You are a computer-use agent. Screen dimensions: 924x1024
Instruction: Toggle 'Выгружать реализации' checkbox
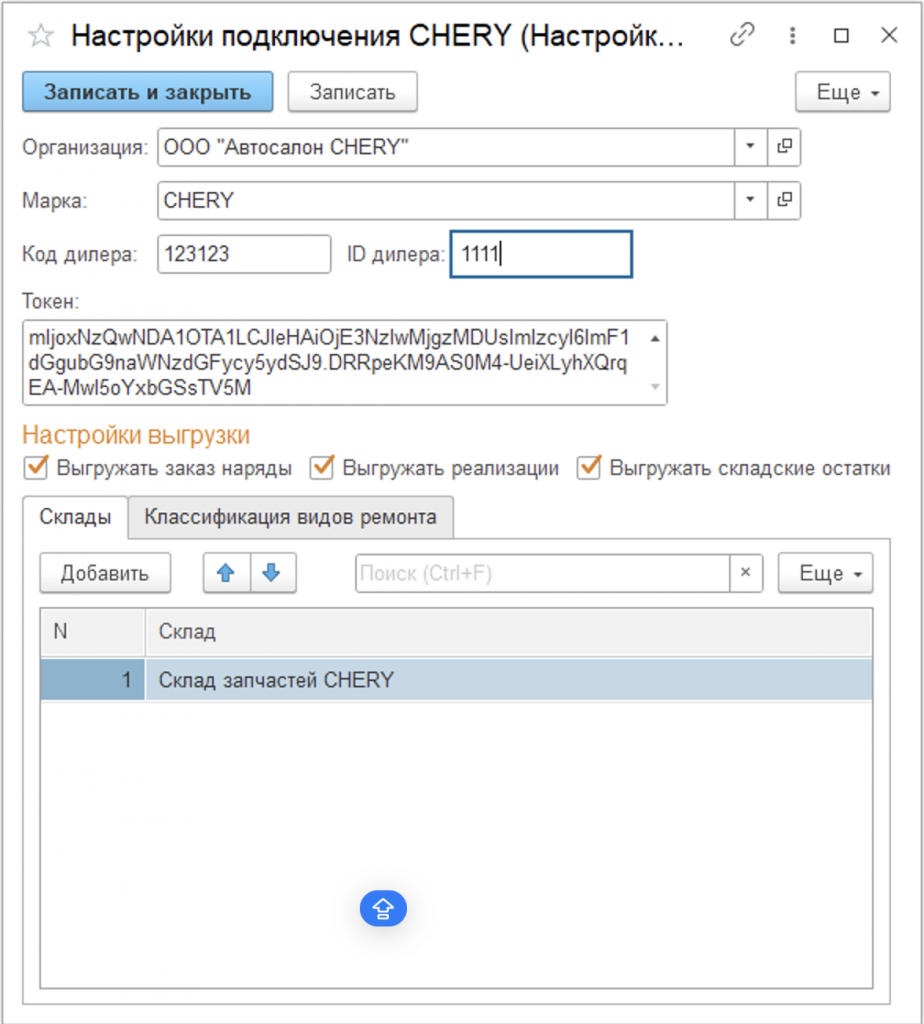[x=322, y=468]
